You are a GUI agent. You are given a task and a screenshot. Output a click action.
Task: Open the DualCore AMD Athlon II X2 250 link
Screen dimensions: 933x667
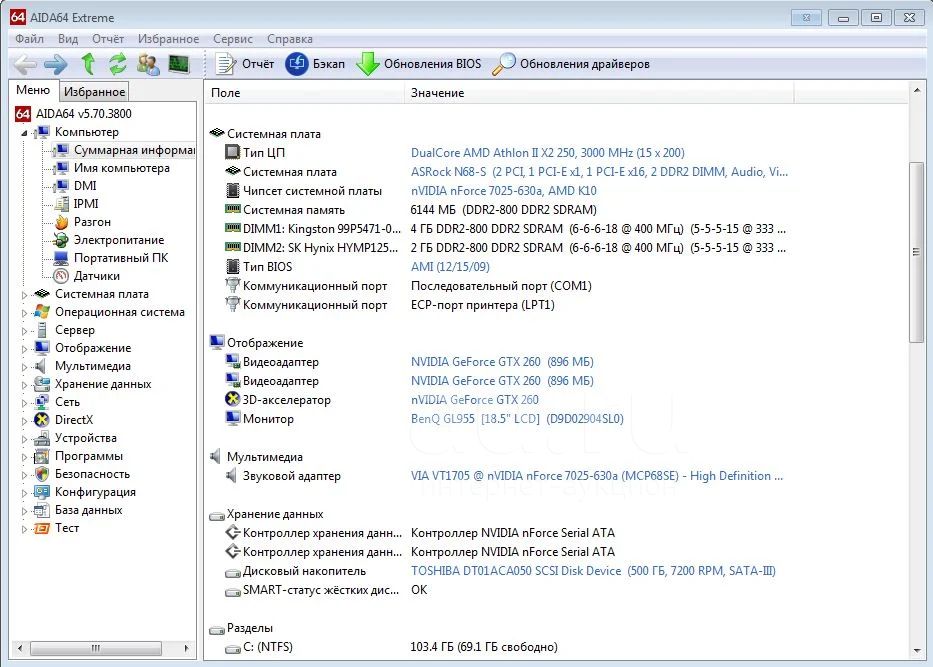coord(547,152)
